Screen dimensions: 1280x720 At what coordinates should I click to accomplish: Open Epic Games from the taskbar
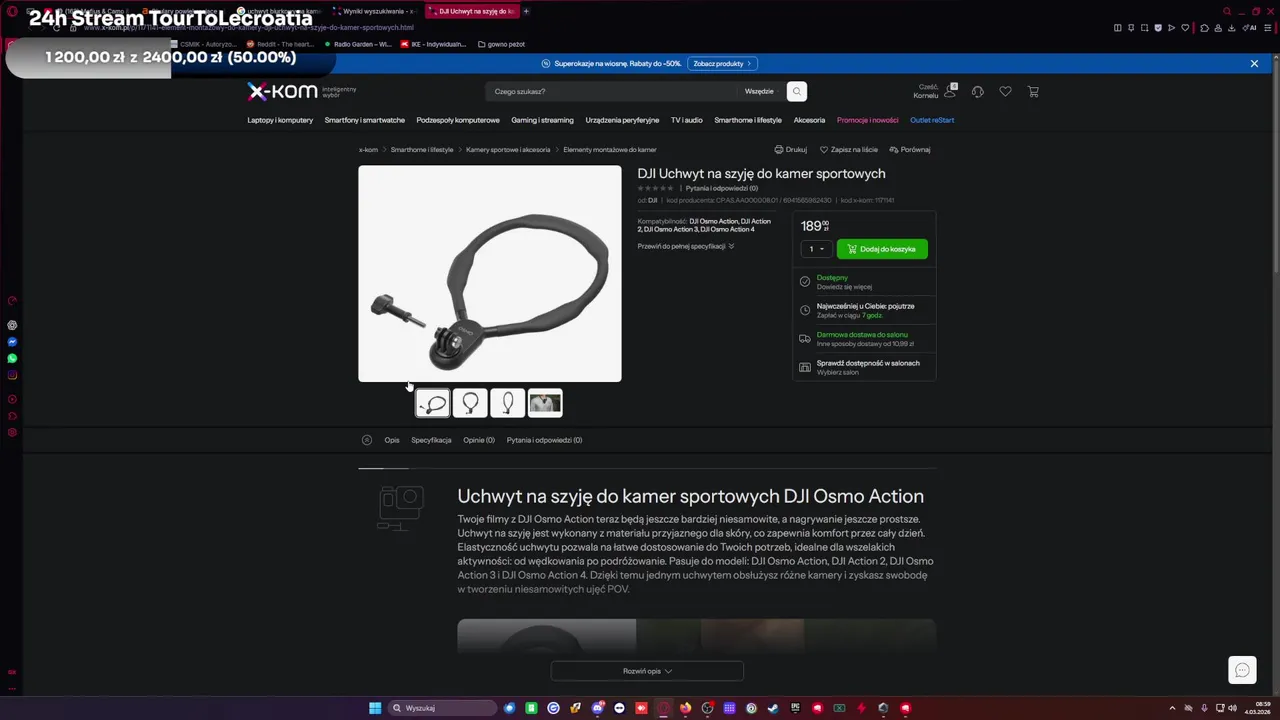tap(795, 708)
